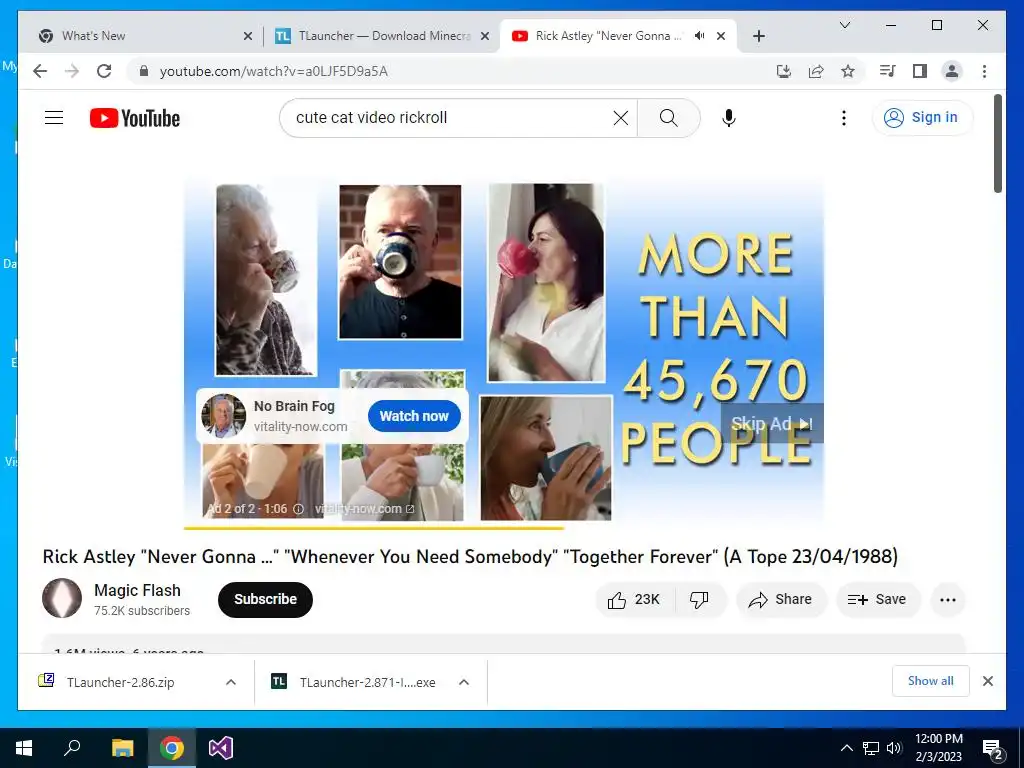Viewport: 1024px width, 768px height.
Task: Click Watch now ad button
Action: [414, 416]
